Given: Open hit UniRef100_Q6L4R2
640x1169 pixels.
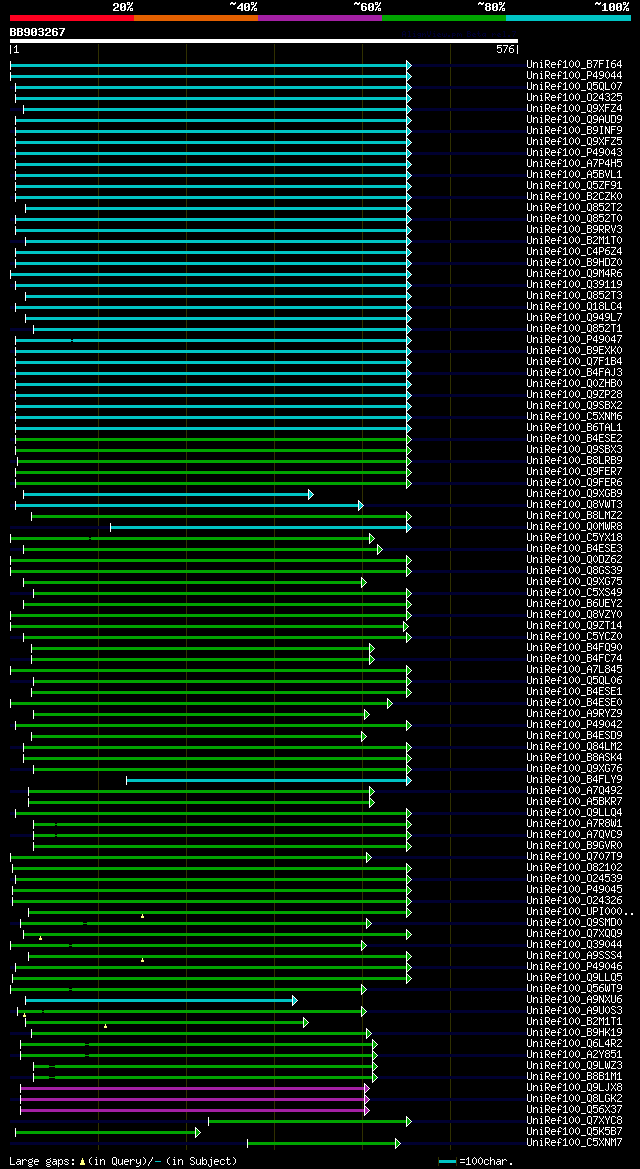Looking at the screenshot, I should pyautogui.click(x=574, y=1044).
